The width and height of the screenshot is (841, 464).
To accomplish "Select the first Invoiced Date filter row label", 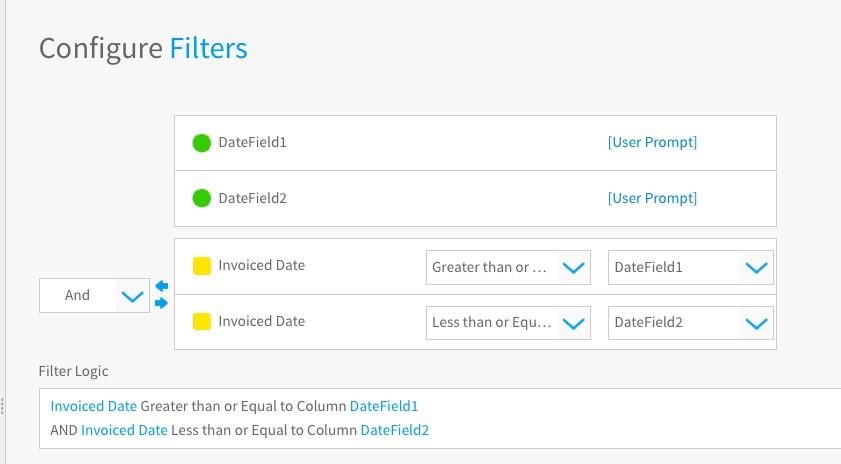I will coord(262,265).
